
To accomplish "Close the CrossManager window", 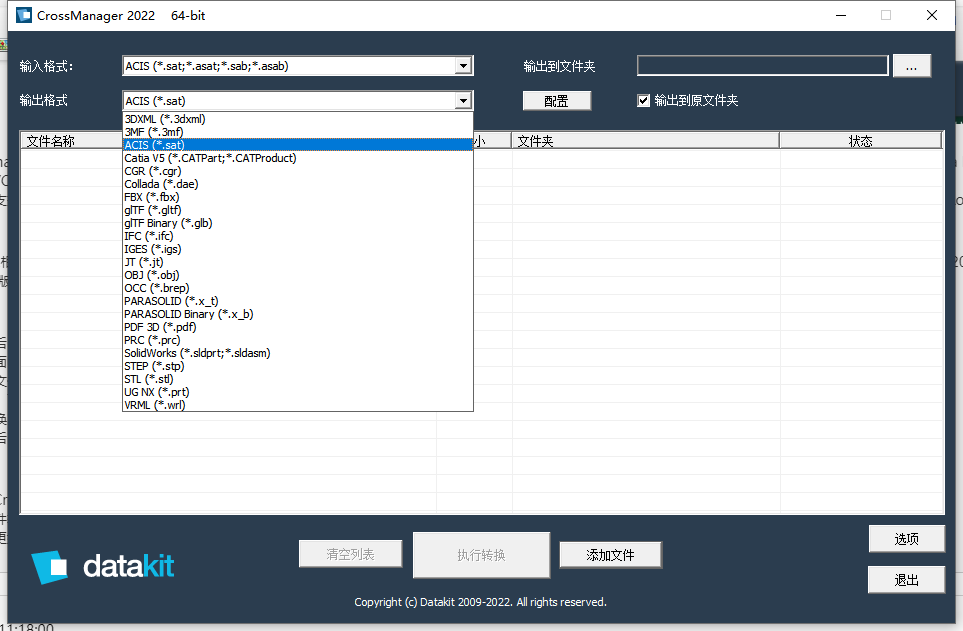I will (x=932, y=15).
